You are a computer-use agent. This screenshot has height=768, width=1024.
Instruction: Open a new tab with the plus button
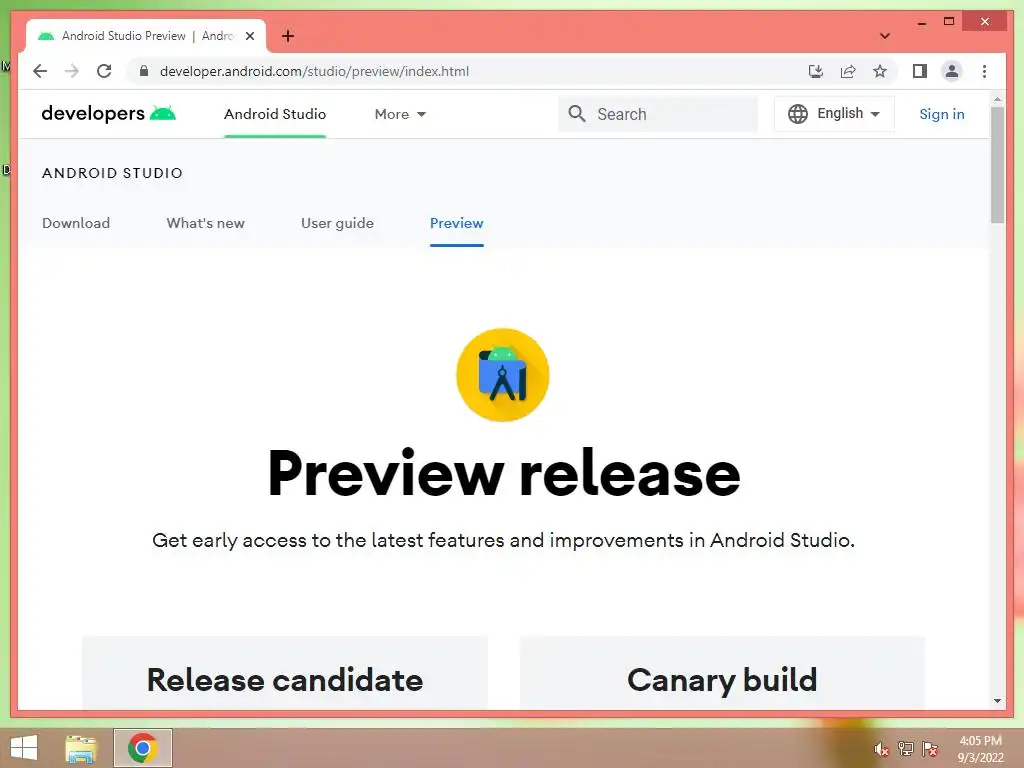[288, 36]
